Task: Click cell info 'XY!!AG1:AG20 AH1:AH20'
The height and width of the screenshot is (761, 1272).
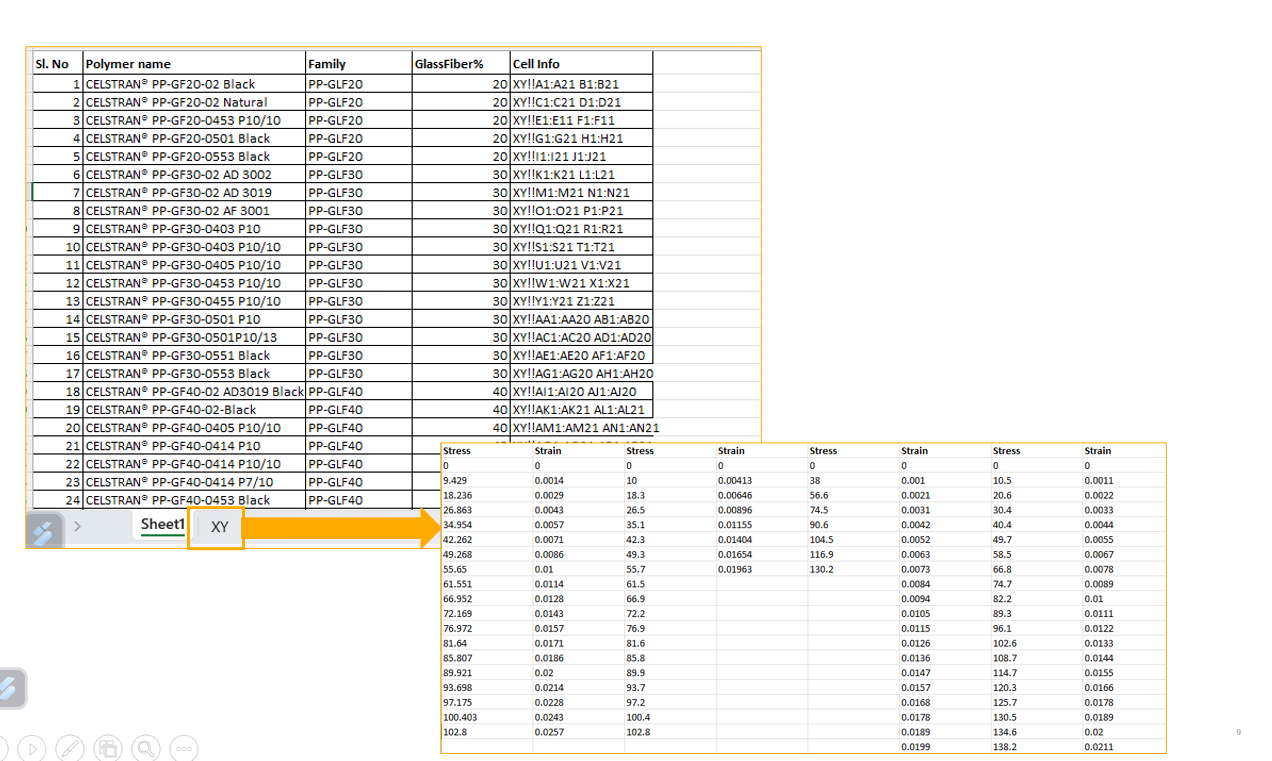Action: click(581, 373)
